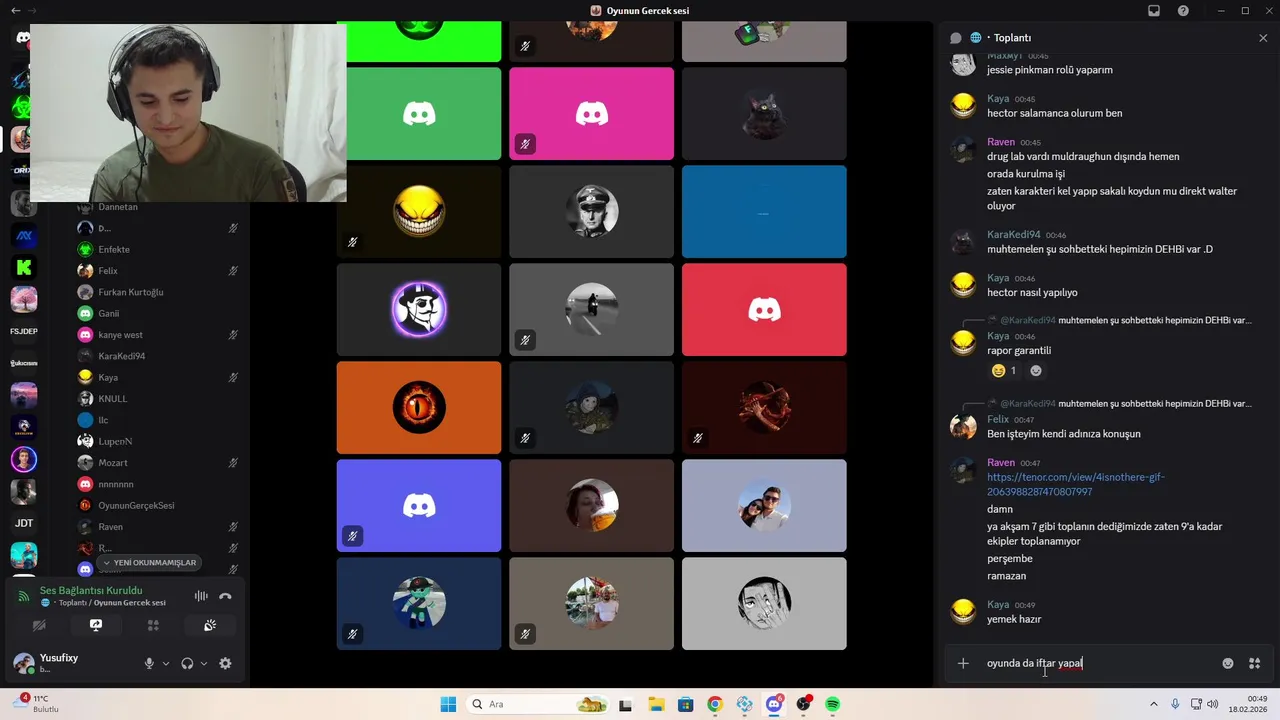Disconnect from the voice call

225,596
